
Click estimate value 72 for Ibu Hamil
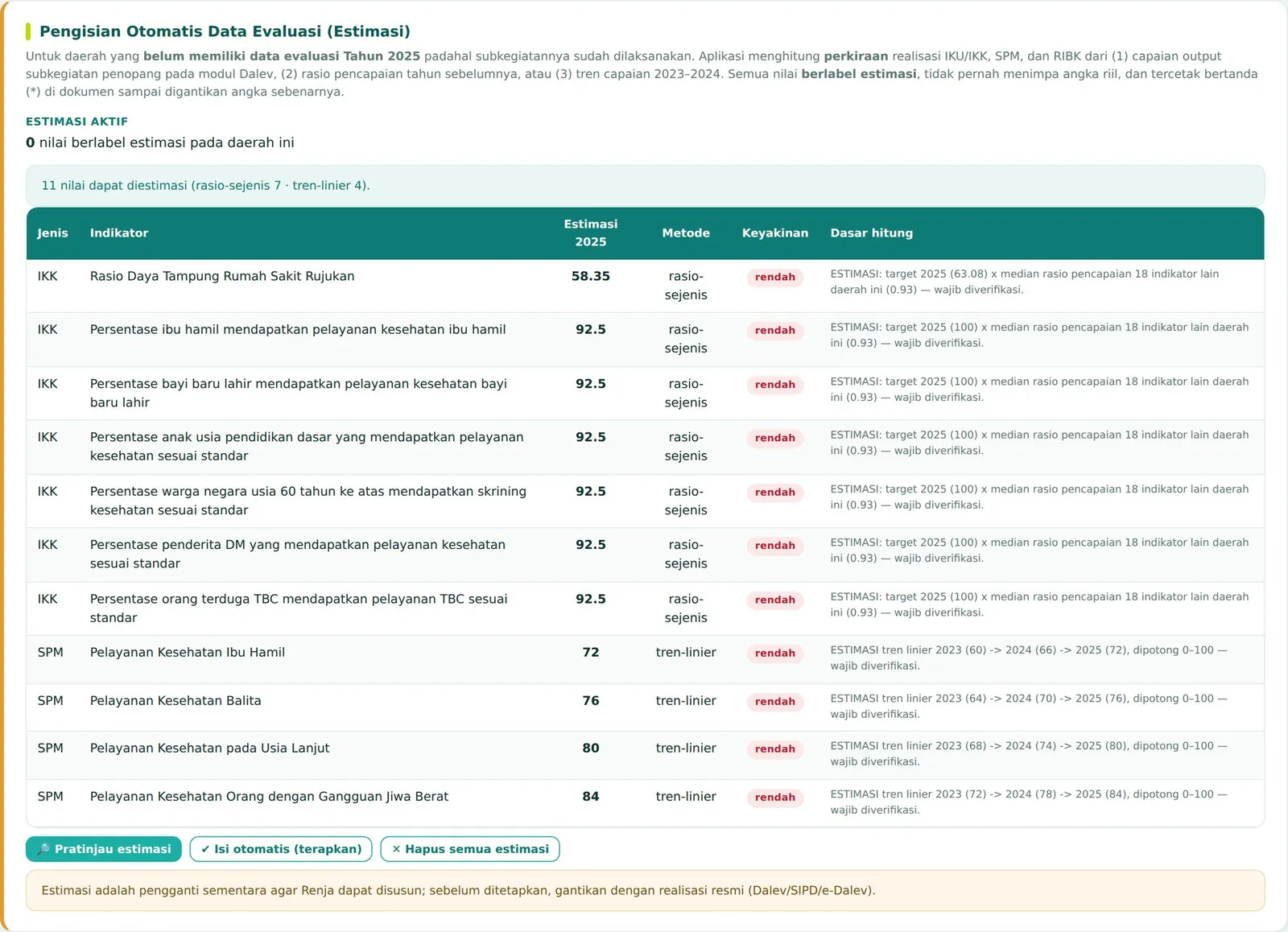[x=591, y=652]
